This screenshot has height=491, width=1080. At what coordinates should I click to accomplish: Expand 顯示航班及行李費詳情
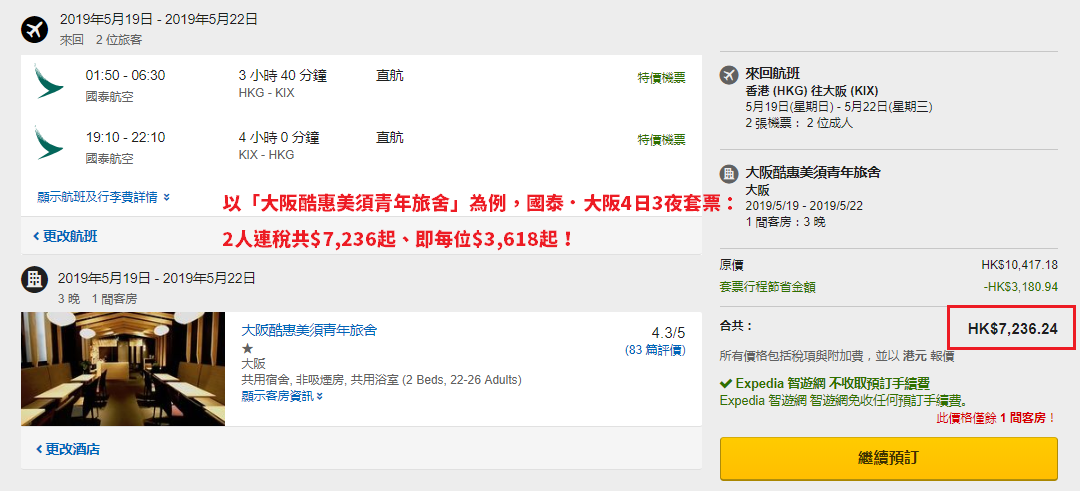click(x=103, y=198)
